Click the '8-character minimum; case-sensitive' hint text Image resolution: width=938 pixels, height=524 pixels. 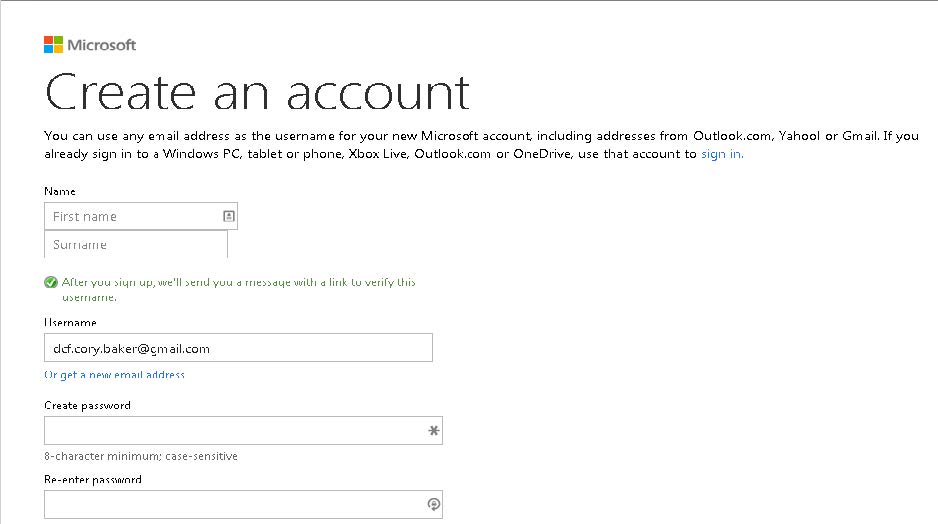coord(141,456)
